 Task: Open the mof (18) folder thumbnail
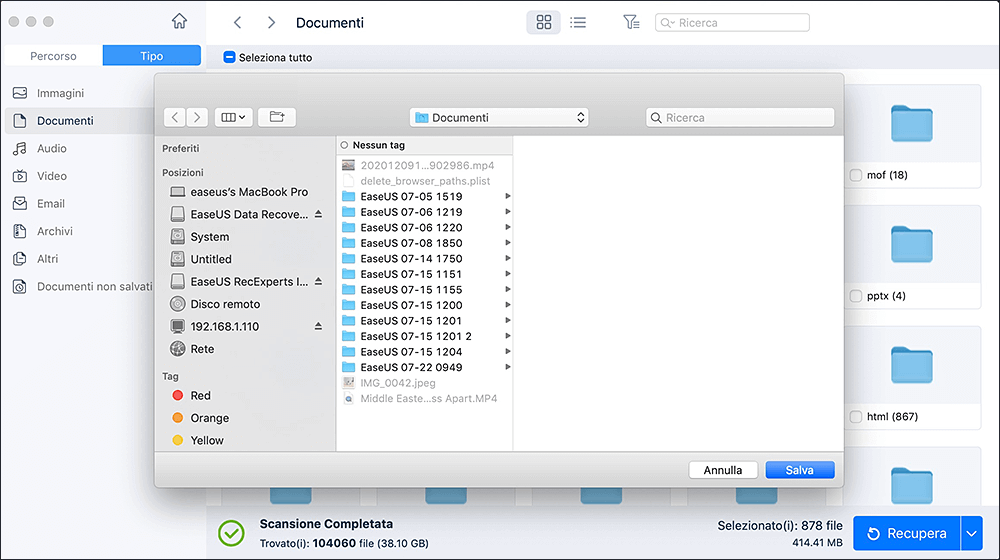[911, 124]
